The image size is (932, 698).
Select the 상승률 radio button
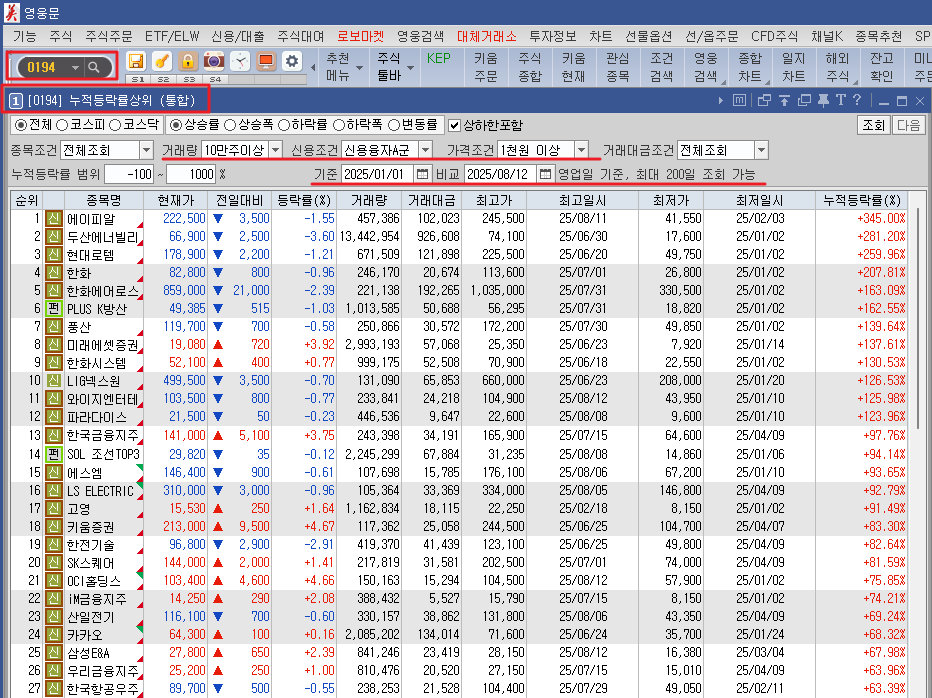176,125
